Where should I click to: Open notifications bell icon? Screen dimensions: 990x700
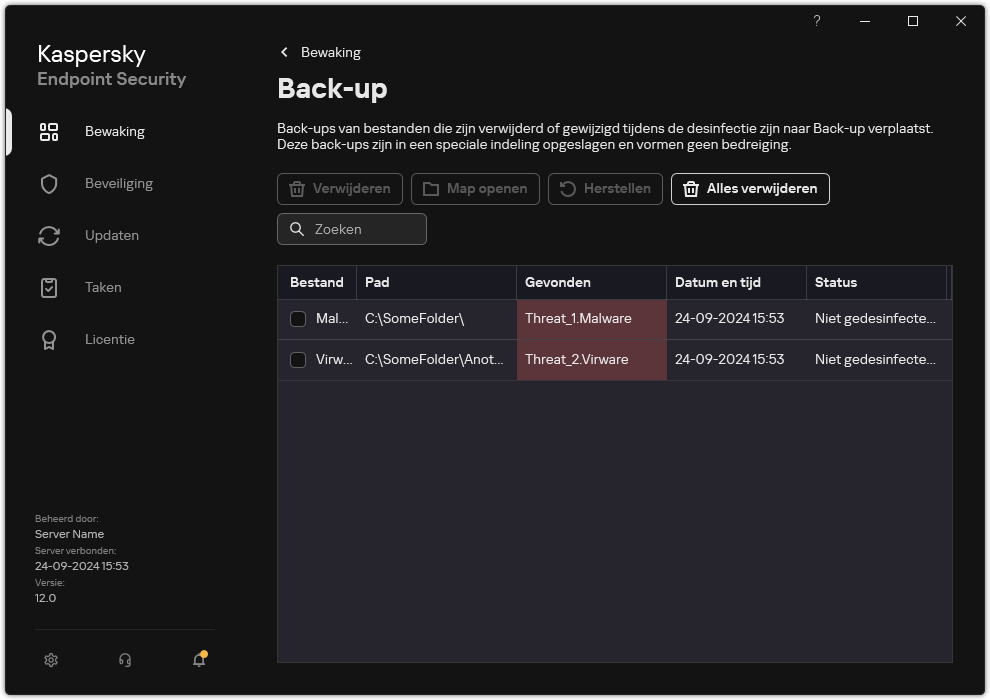click(x=199, y=660)
